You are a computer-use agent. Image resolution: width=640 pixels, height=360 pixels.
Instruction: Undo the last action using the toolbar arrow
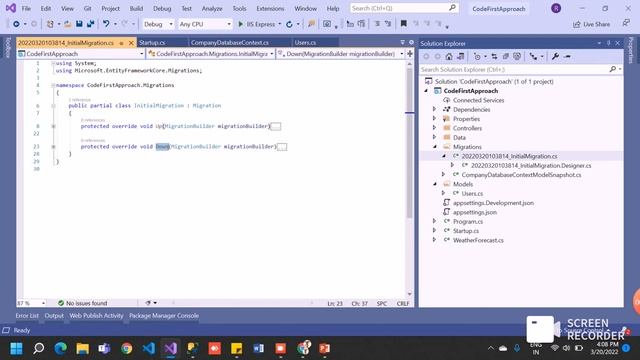pos(106,24)
